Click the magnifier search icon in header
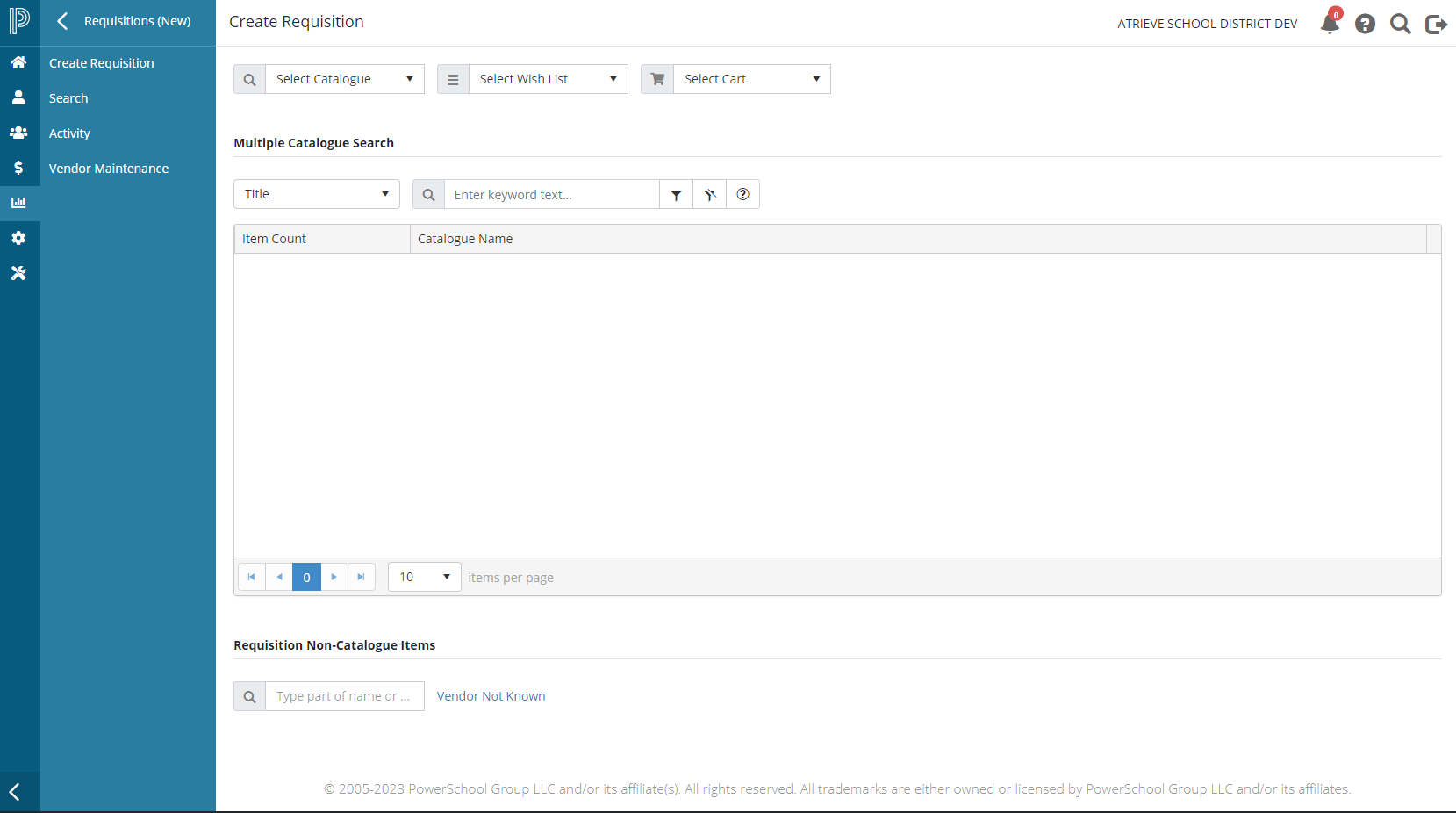 tap(1401, 24)
